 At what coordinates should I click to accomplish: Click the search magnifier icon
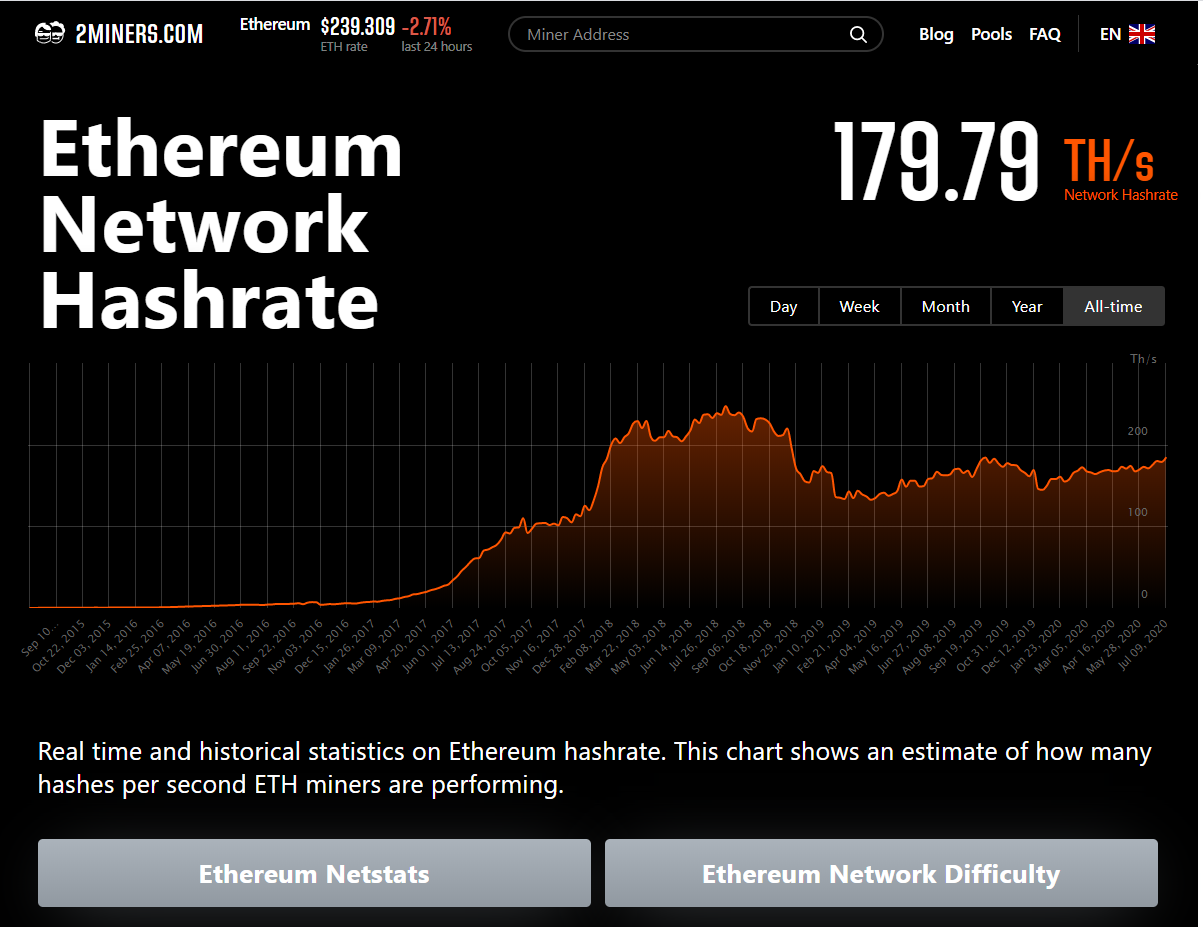[858, 35]
